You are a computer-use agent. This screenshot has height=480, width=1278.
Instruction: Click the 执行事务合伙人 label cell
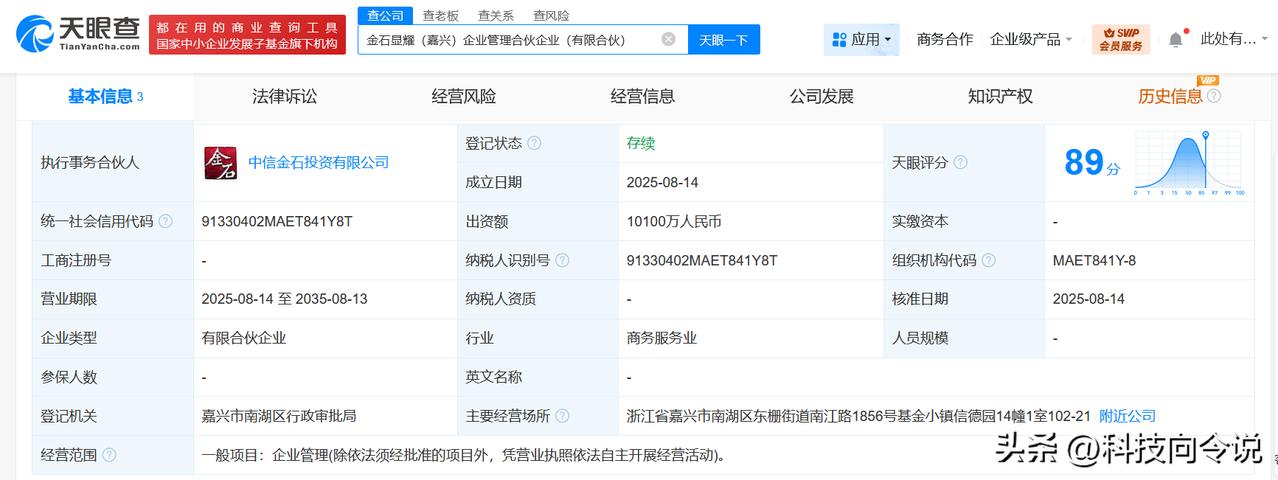pos(113,162)
